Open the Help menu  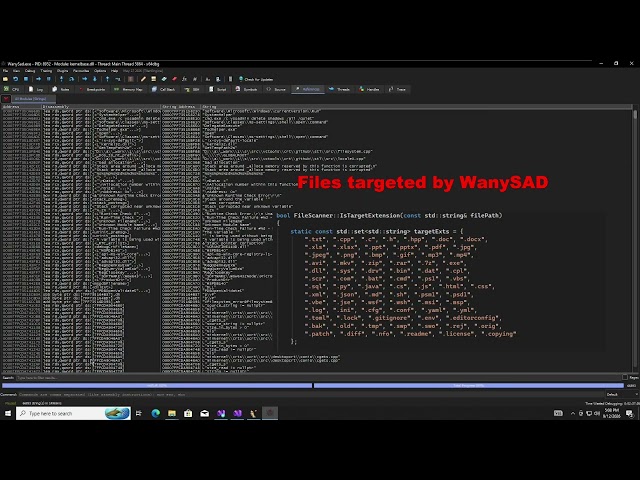(x=114, y=71)
